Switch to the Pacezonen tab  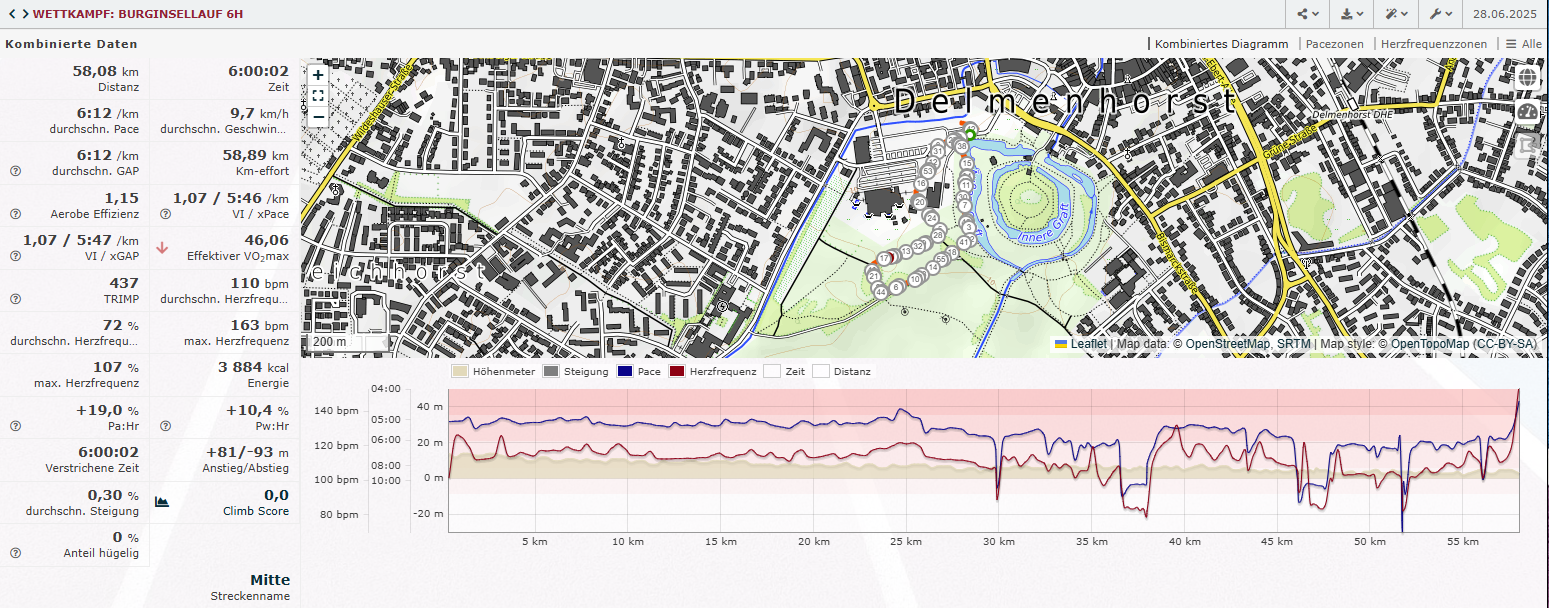[1334, 44]
